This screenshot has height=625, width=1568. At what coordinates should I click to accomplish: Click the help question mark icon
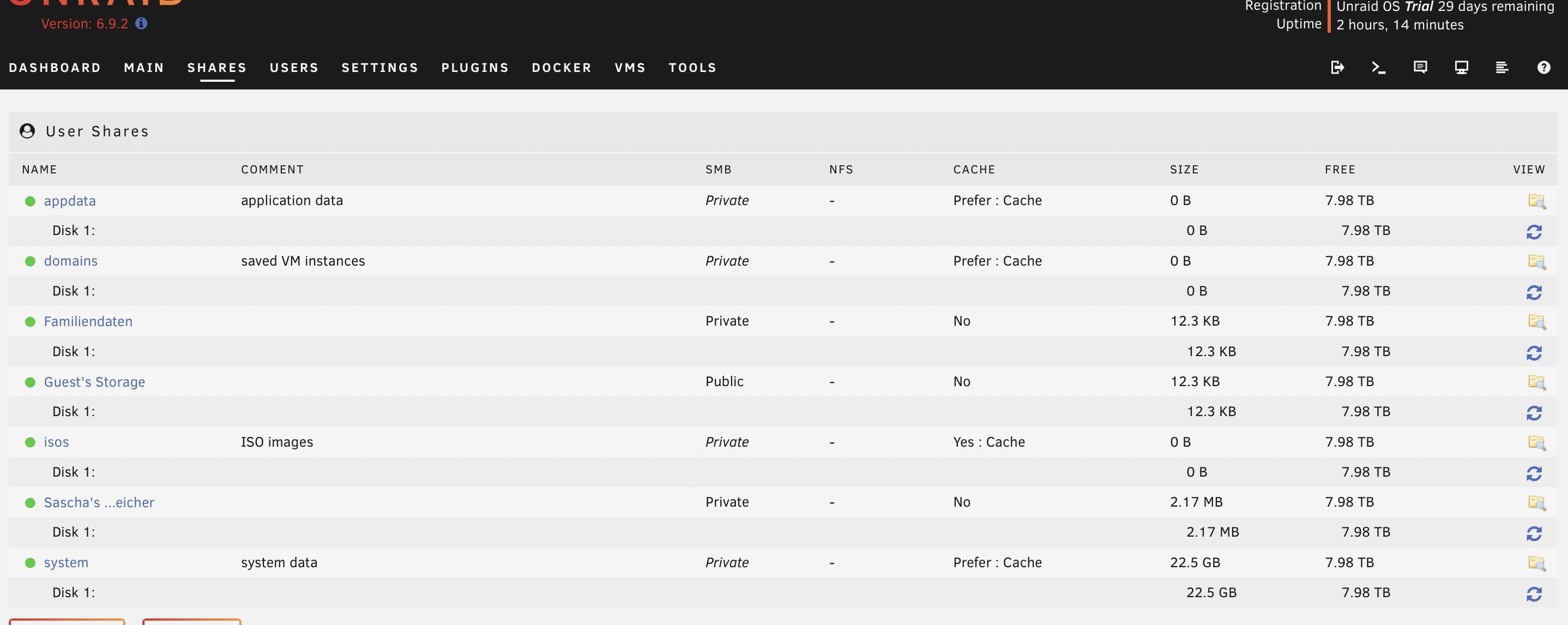click(x=1543, y=67)
